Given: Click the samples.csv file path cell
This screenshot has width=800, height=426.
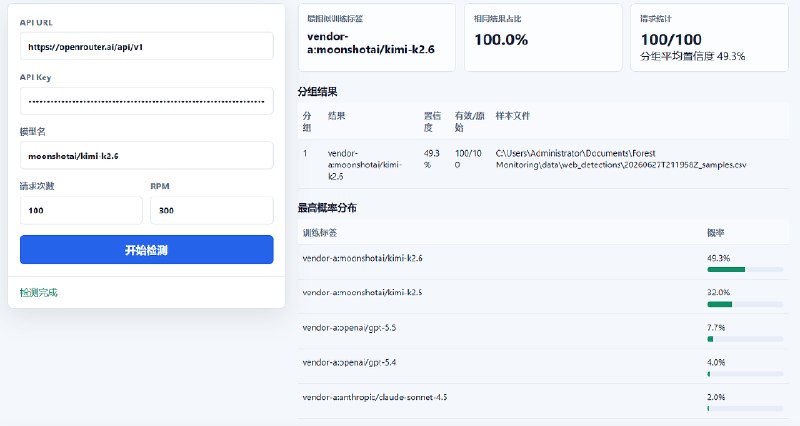Looking at the screenshot, I should 621,159.
